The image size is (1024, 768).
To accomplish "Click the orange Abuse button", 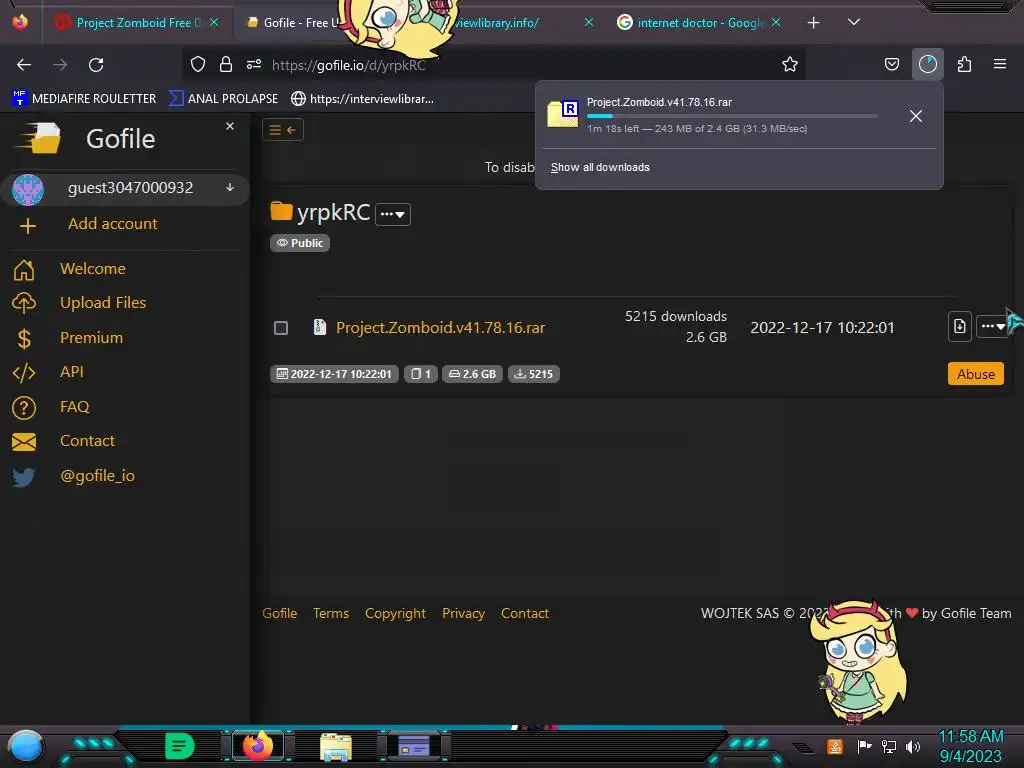I will coord(976,374).
